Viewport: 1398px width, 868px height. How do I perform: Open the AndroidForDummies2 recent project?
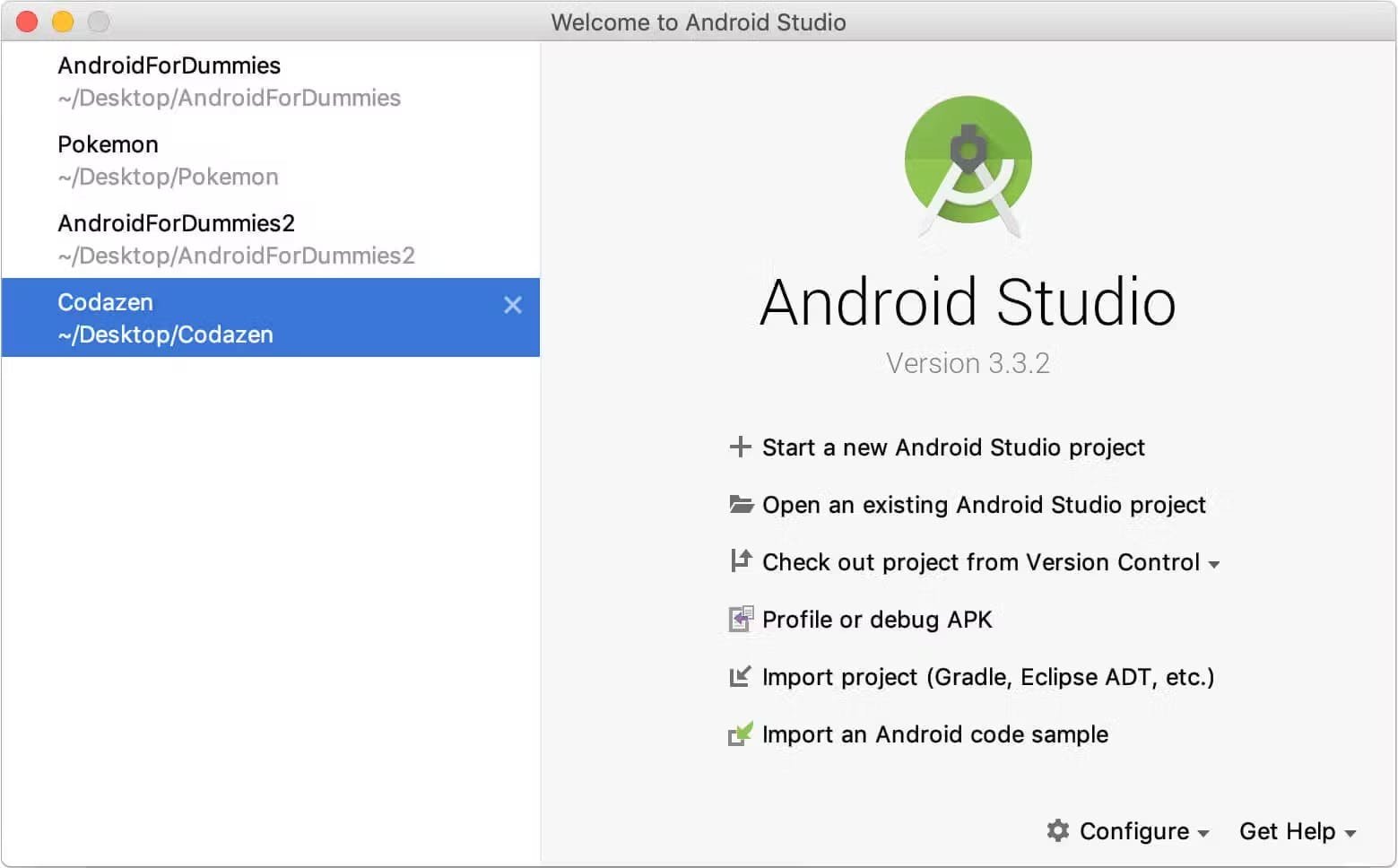[x=271, y=239]
